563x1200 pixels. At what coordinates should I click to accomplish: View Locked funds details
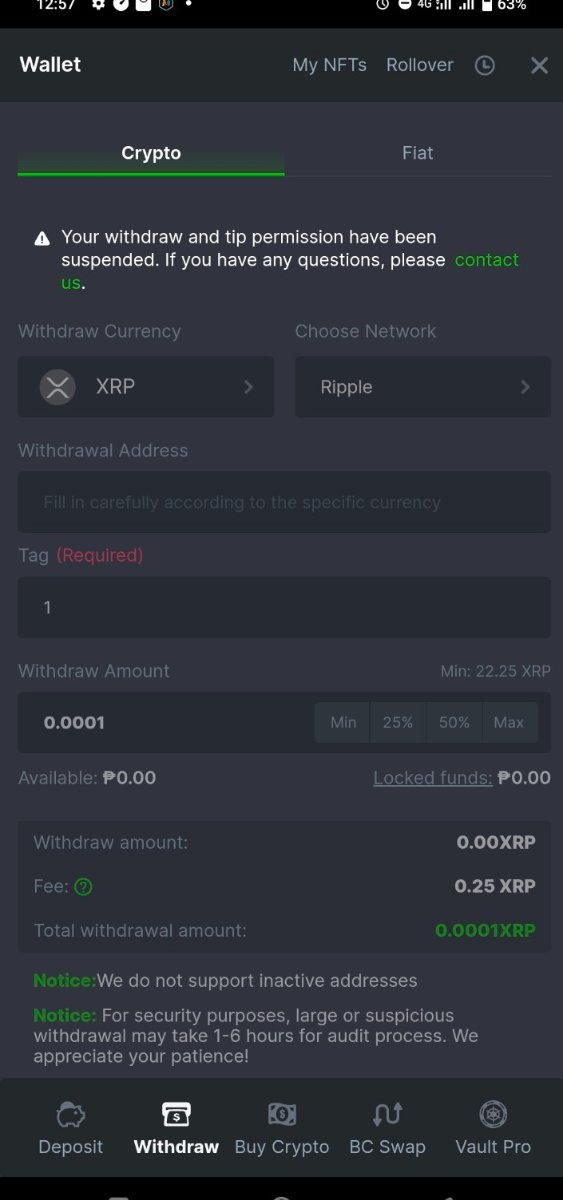[x=433, y=778]
